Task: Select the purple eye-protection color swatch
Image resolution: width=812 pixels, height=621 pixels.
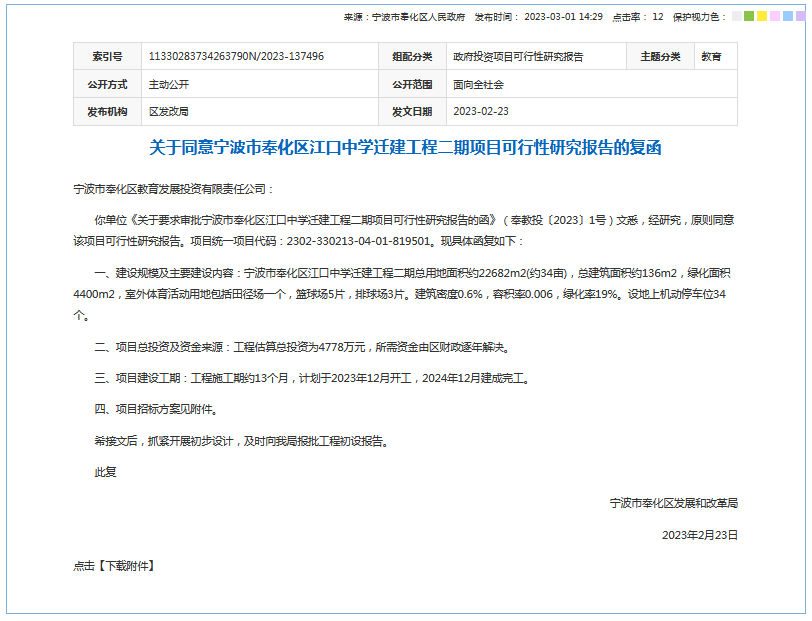Action: click(x=801, y=17)
